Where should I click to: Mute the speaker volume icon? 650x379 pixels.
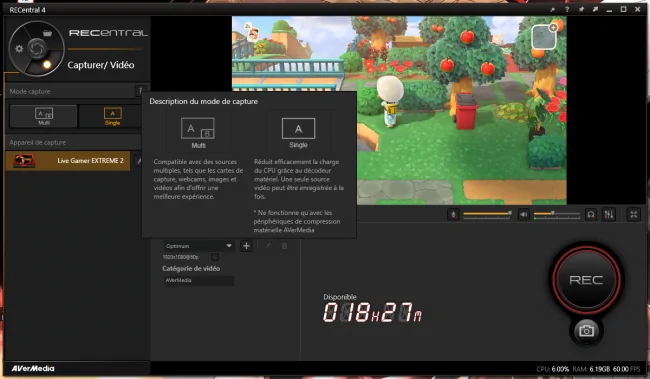click(x=524, y=214)
